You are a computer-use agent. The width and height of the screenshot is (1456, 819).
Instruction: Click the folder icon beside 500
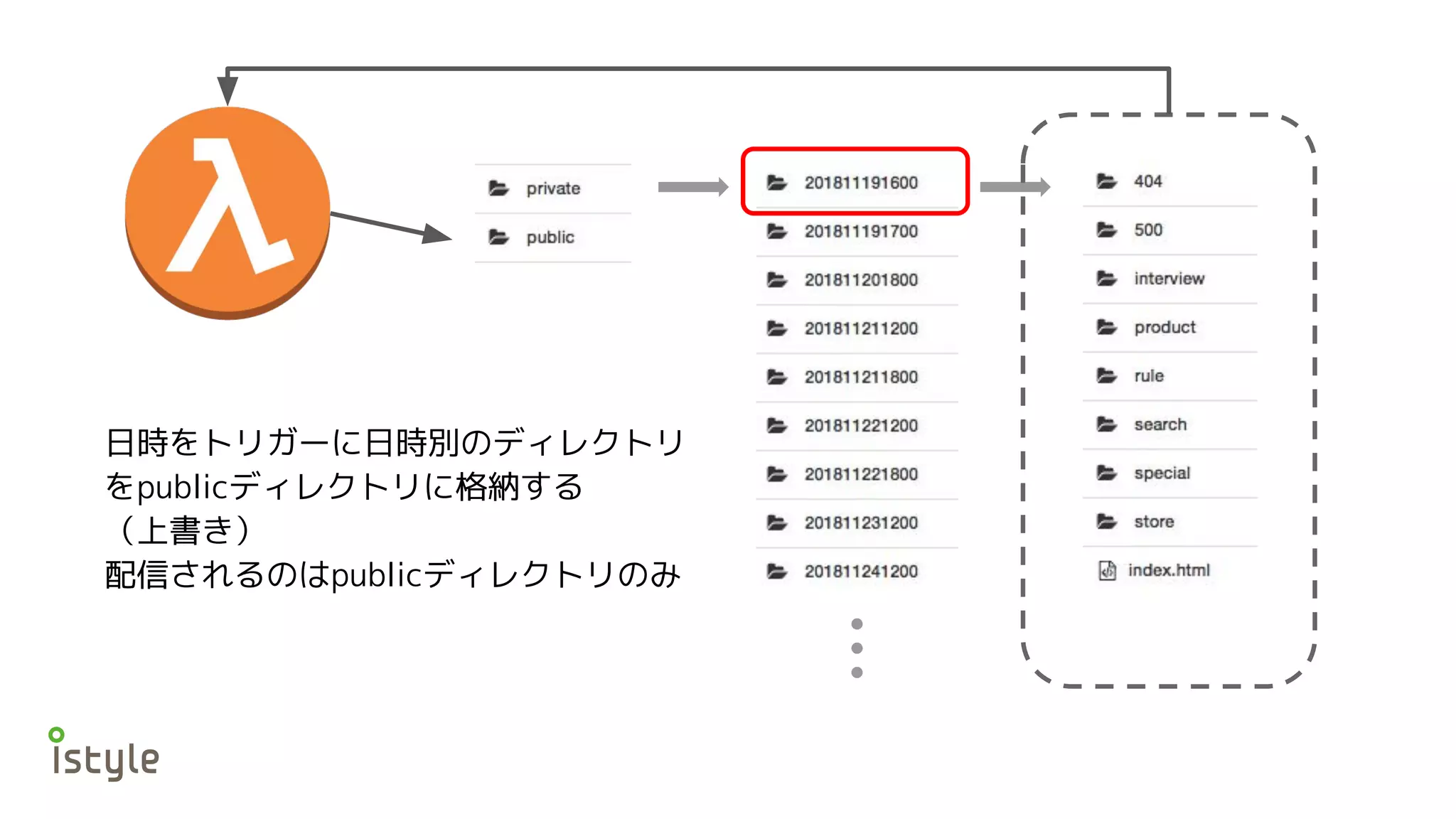pyautogui.click(x=1107, y=230)
